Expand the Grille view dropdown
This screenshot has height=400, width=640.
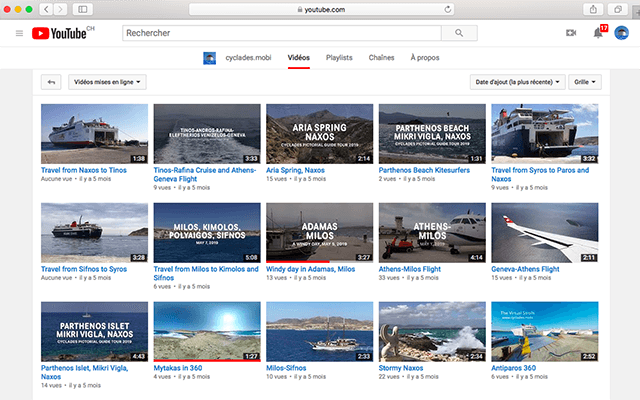(585, 82)
